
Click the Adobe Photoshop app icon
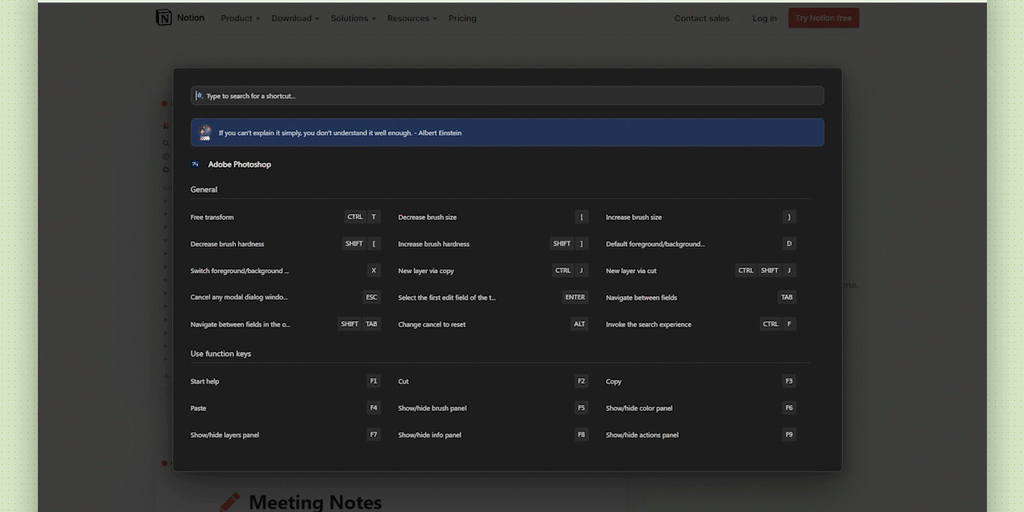pyautogui.click(x=196, y=164)
